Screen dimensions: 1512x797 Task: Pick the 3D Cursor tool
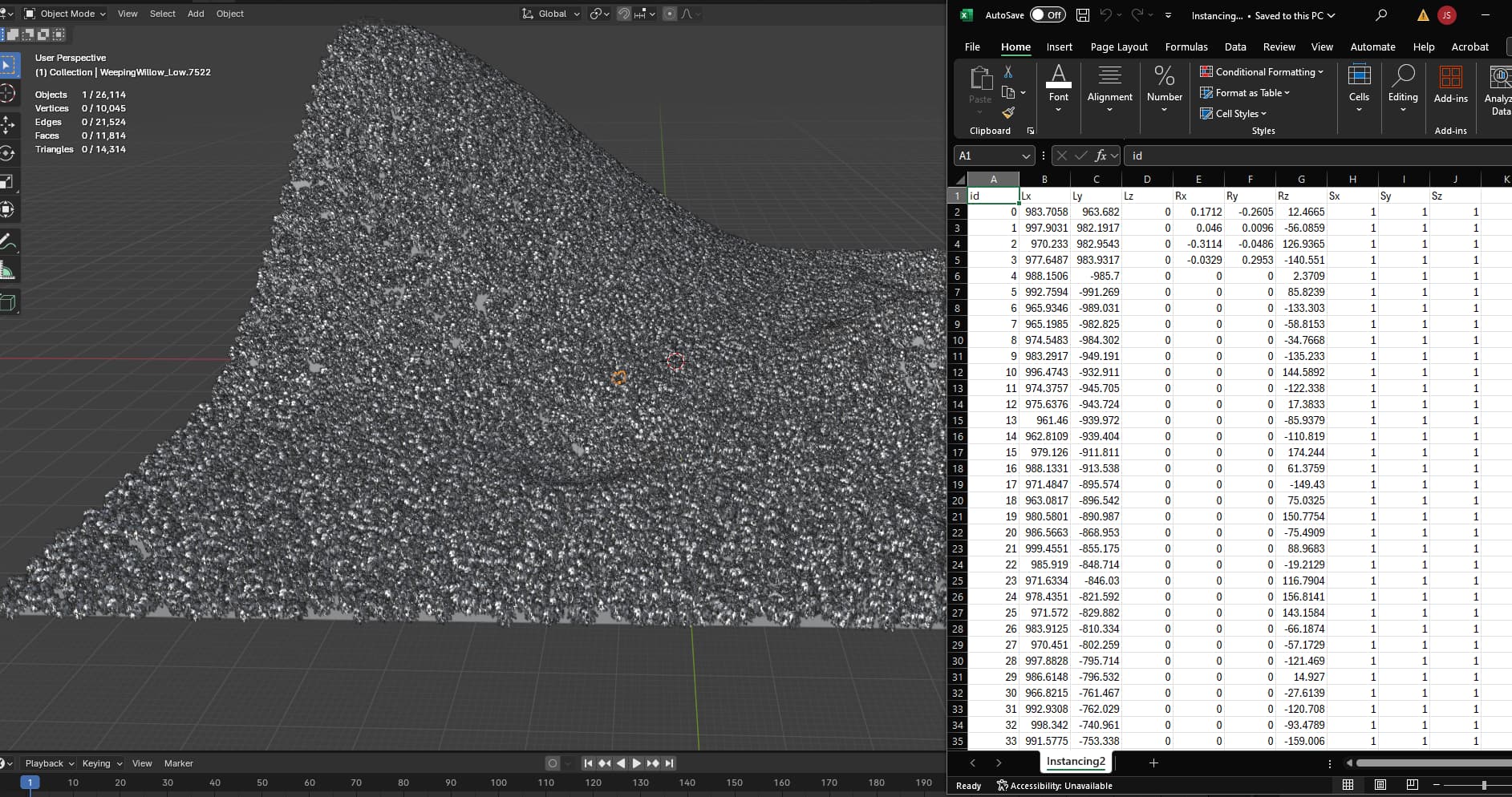point(8,93)
